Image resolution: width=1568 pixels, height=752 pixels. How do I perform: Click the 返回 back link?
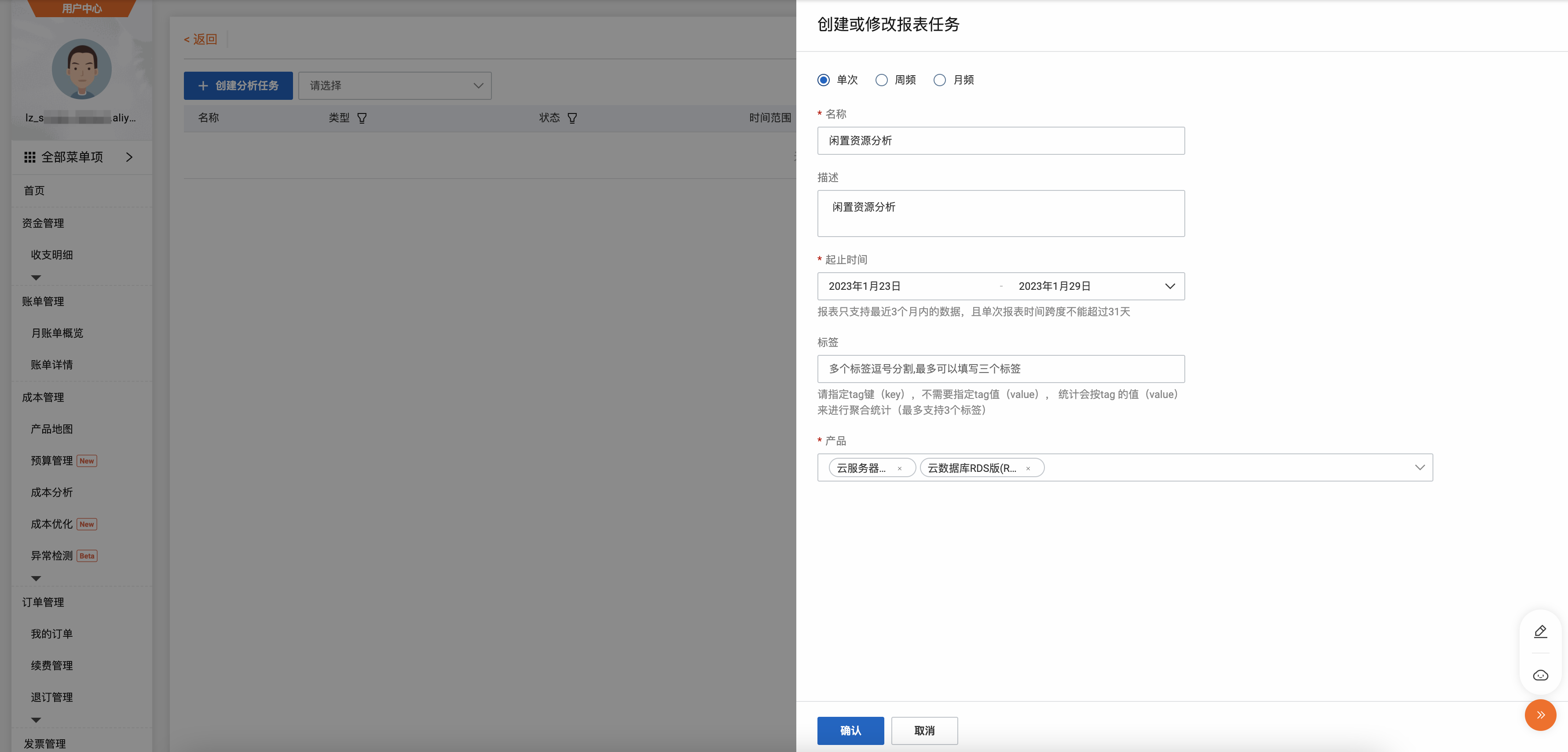(x=201, y=40)
